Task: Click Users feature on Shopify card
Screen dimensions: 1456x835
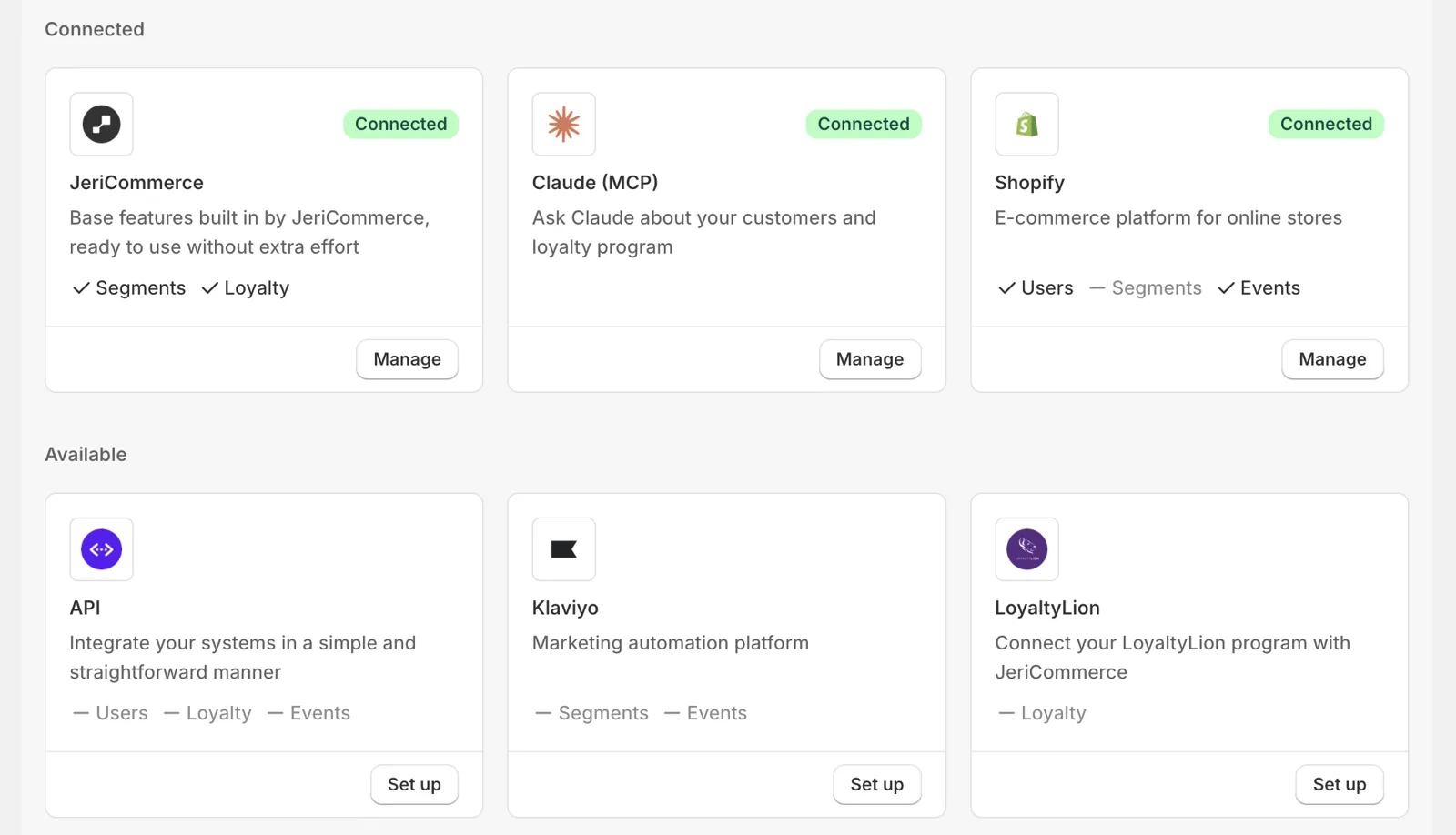Action: click(x=1036, y=288)
